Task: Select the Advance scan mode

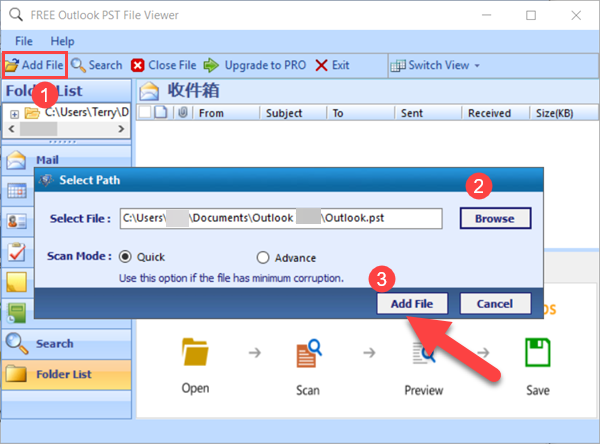Action: 263,256
